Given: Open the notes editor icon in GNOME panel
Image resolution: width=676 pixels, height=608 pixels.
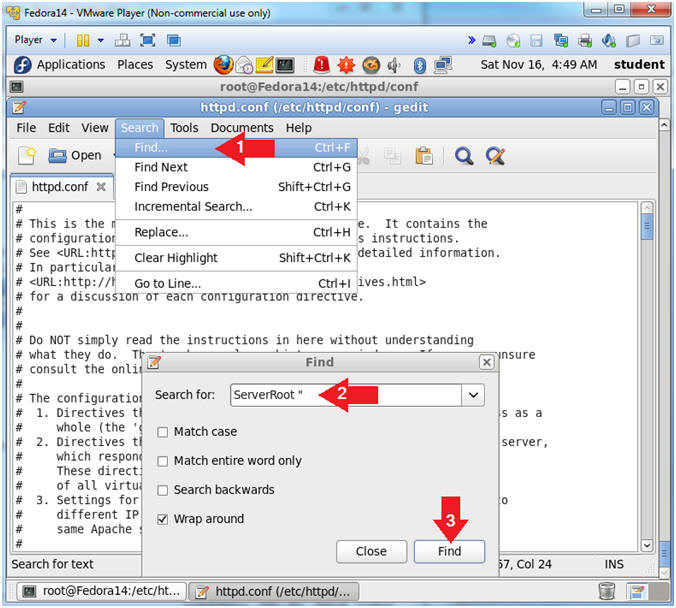Looking at the screenshot, I should pyautogui.click(x=264, y=65).
